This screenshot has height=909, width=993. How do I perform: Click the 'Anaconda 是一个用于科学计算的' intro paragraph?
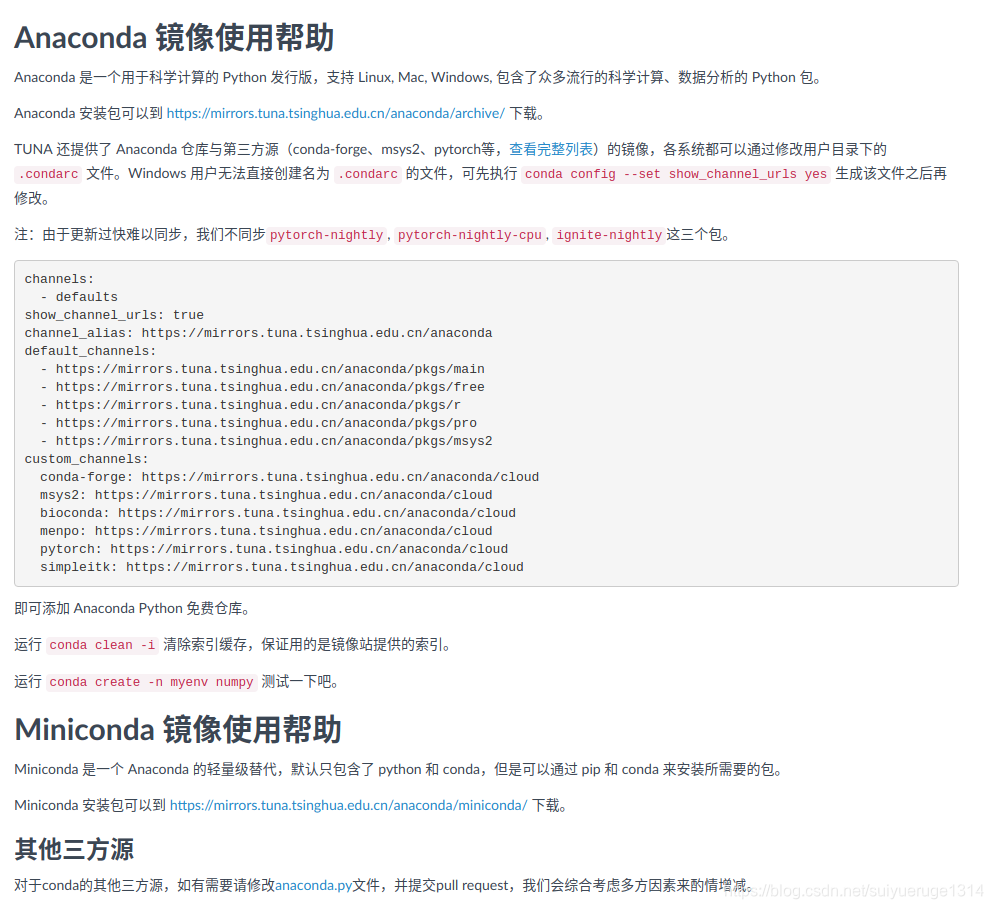[x=419, y=78]
